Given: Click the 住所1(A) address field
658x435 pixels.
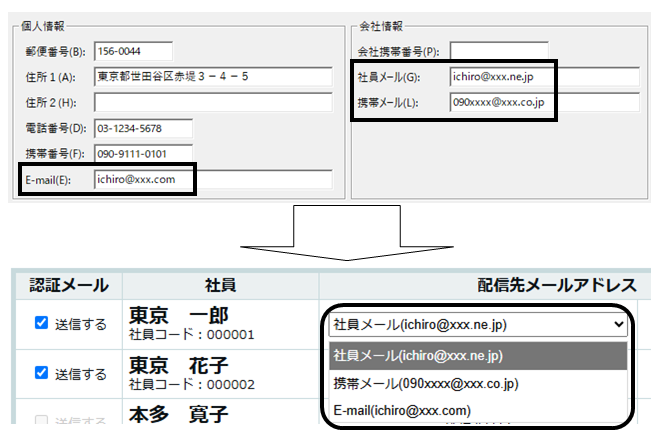Looking at the screenshot, I should coord(213,77).
